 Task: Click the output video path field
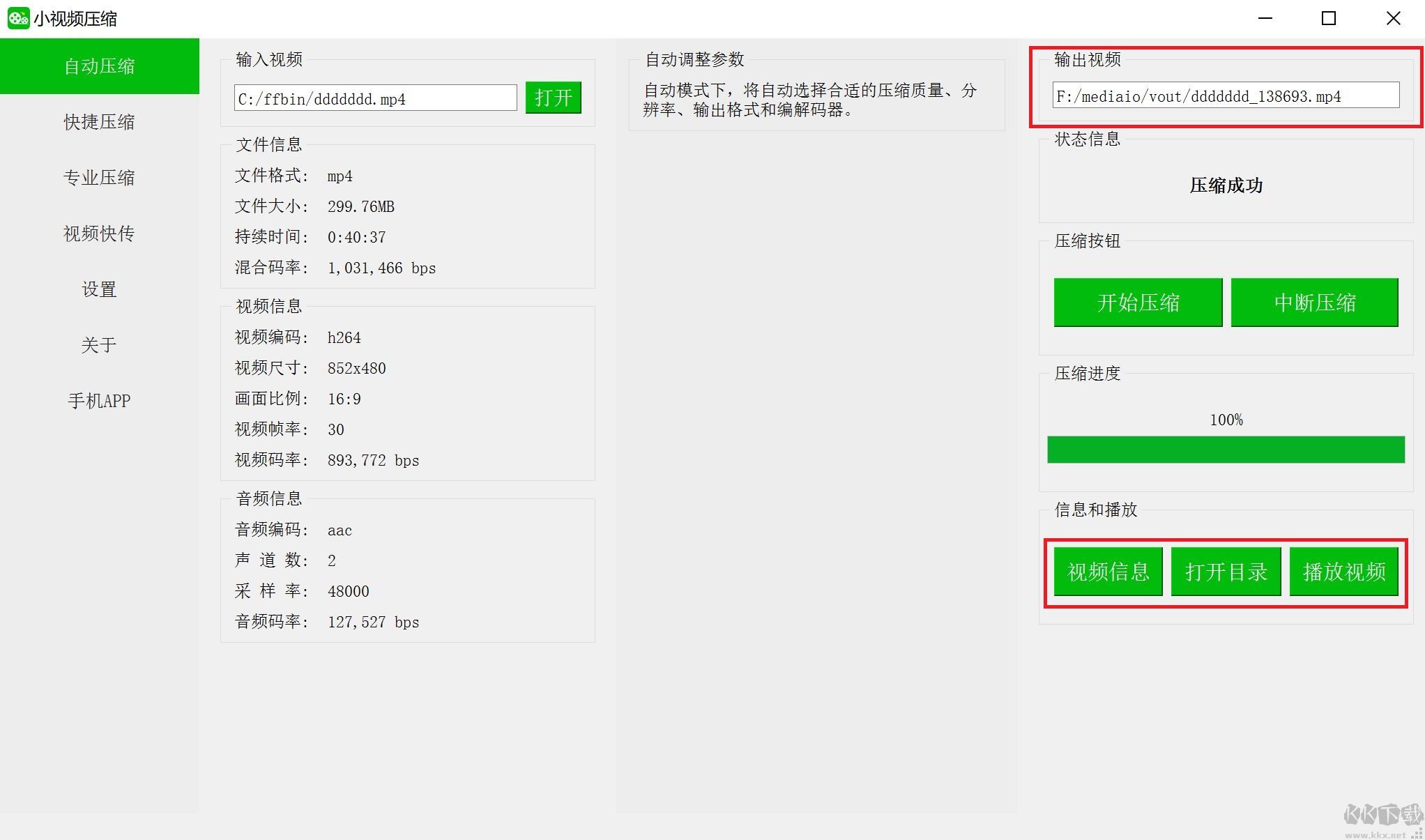pos(1225,96)
